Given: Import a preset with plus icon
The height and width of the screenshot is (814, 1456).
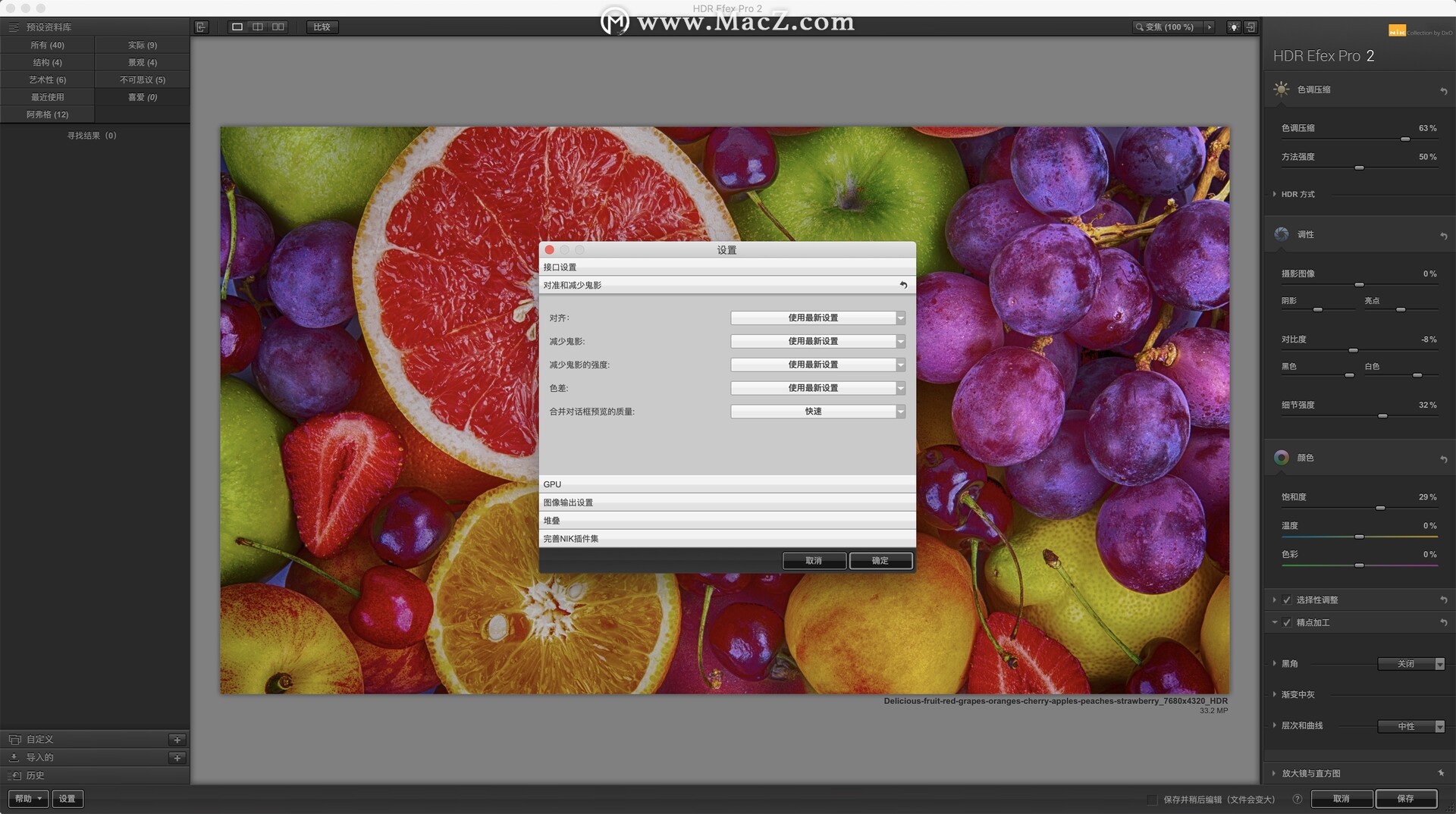Looking at the screenshot, I should click(x=177, y=758).
